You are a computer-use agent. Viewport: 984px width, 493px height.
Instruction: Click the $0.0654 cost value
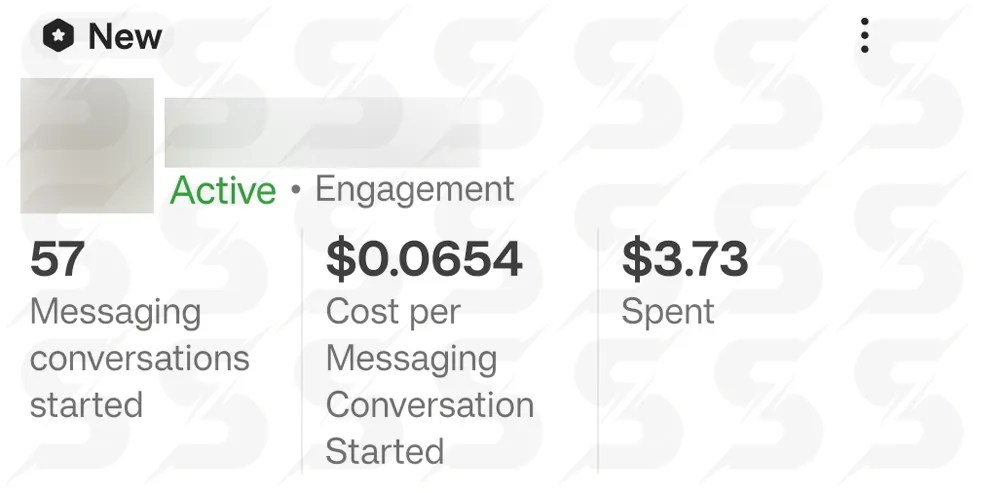click(424, 260)
